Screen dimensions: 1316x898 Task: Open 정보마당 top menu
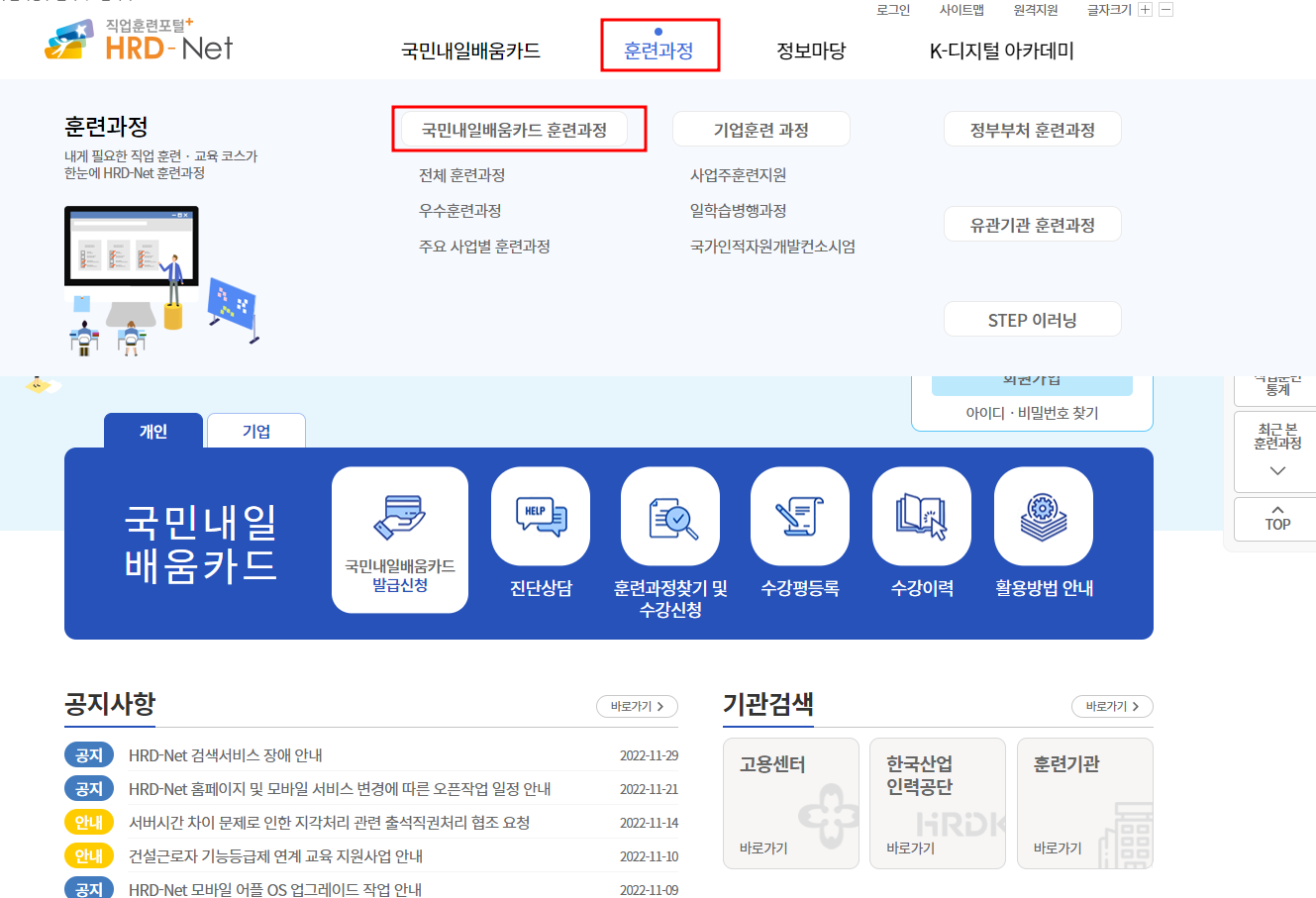(x=811, y=50)
